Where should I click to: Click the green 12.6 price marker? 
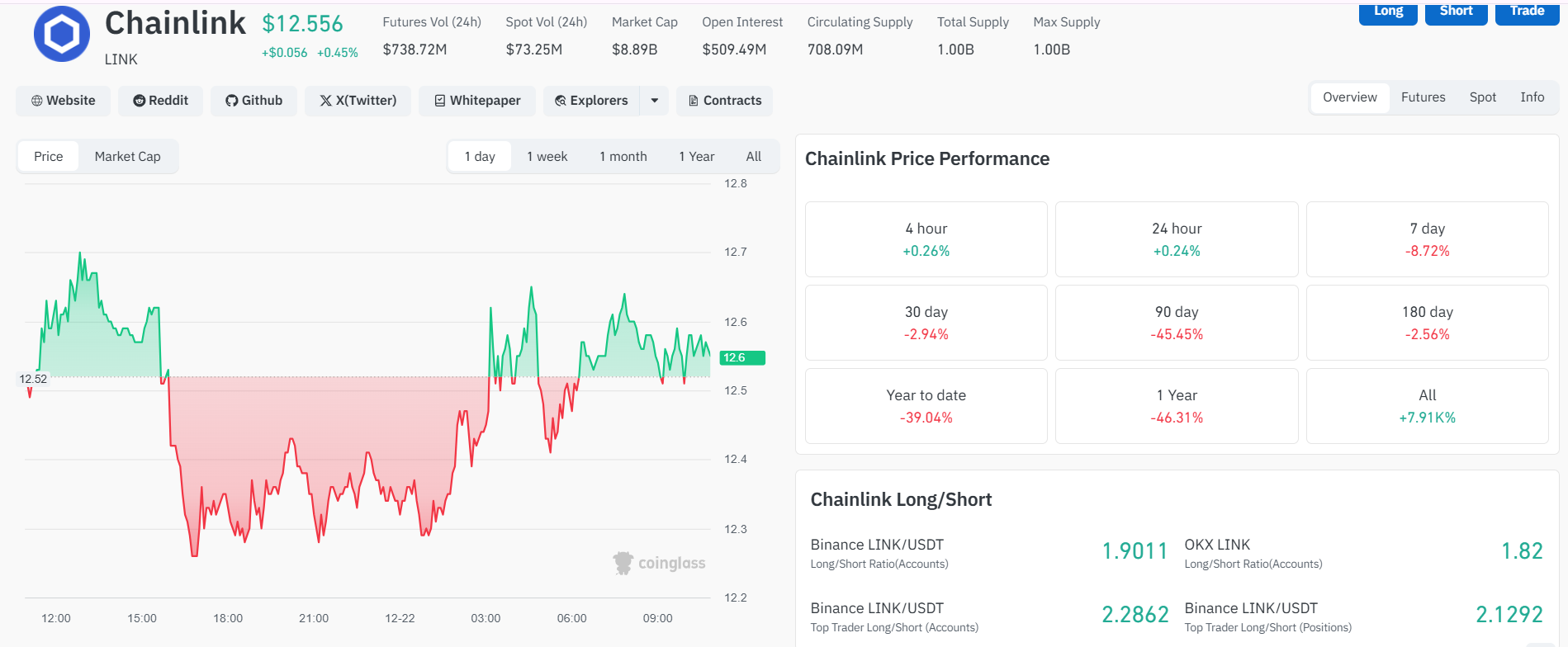pos(742,358)
